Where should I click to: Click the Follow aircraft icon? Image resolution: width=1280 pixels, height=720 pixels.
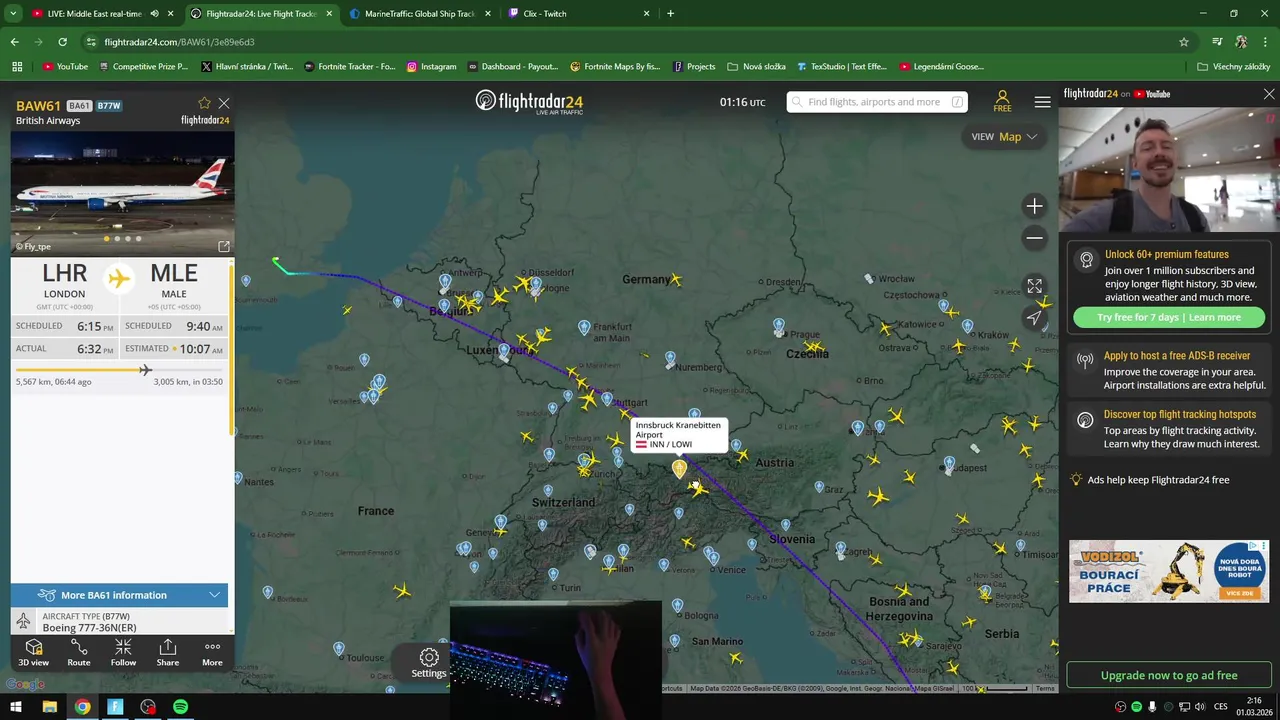point(123,652)
